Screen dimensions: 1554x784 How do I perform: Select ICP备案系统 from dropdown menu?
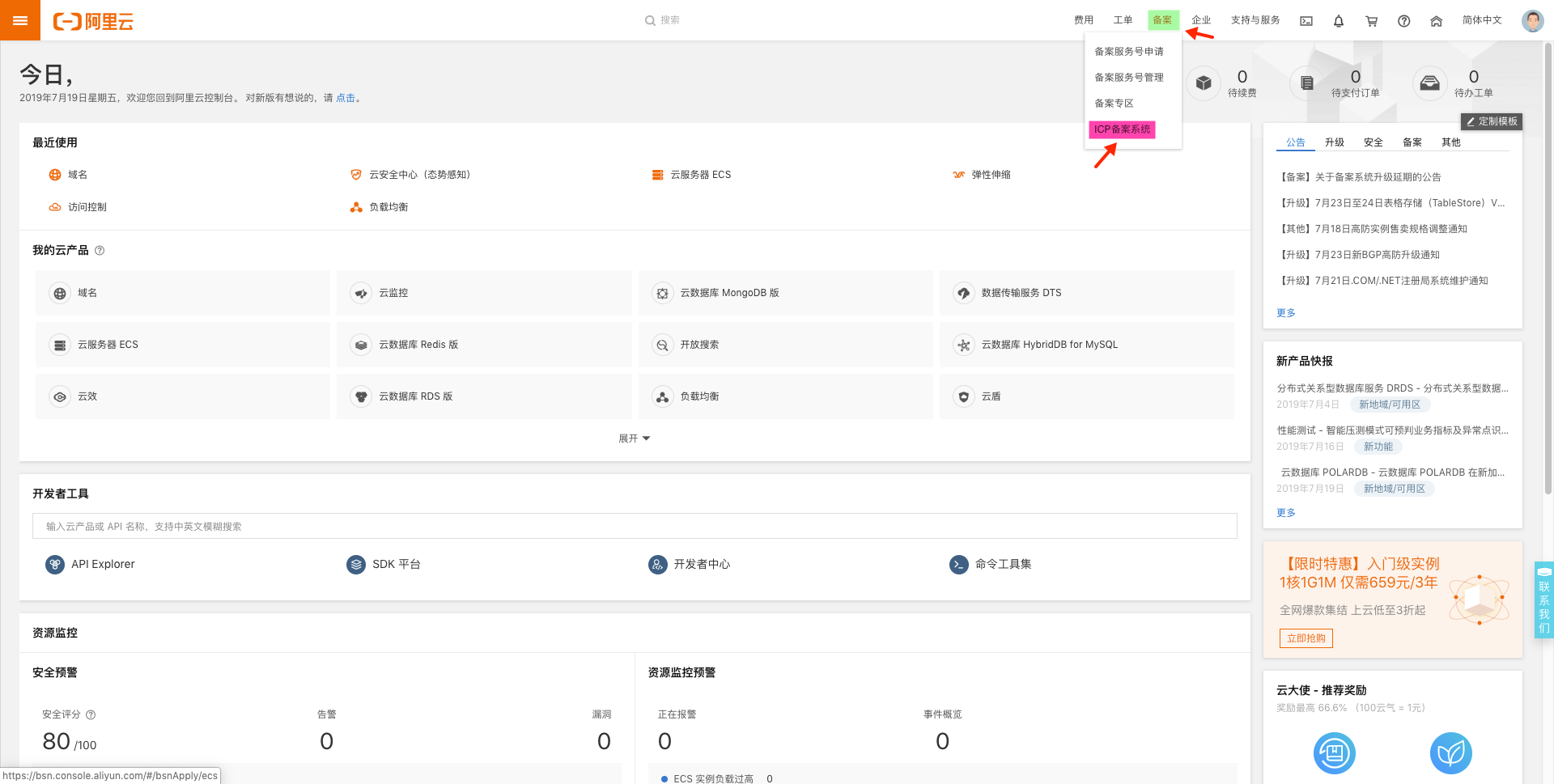pyautogui.click(x=1122, y=129)
